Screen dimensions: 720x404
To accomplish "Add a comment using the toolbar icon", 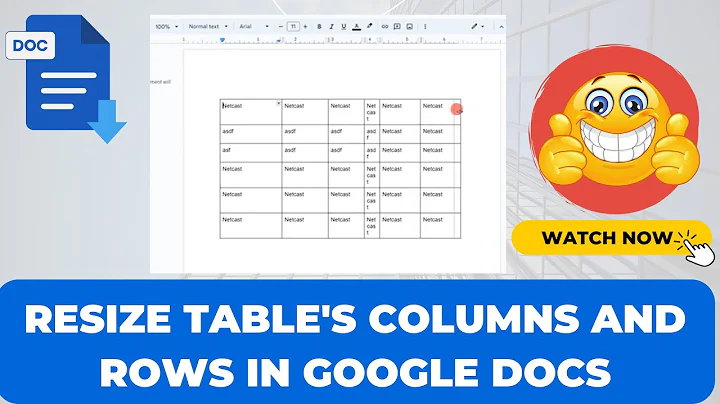I will click(x=397, y=27).
